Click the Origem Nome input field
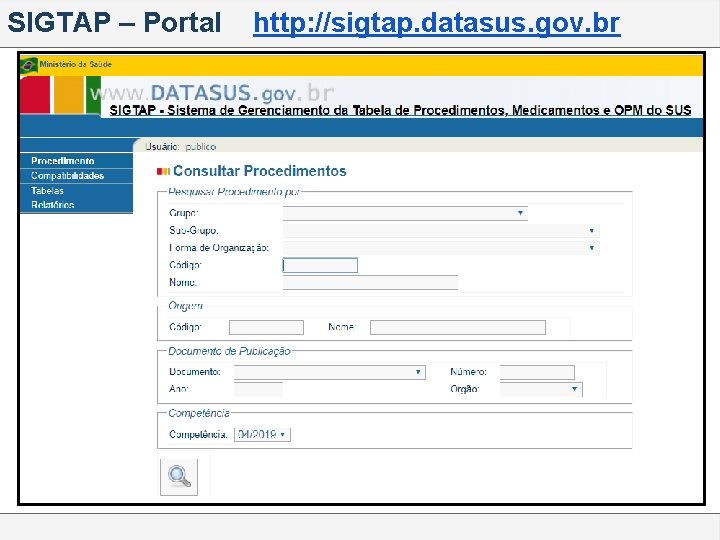 (458, 327)
